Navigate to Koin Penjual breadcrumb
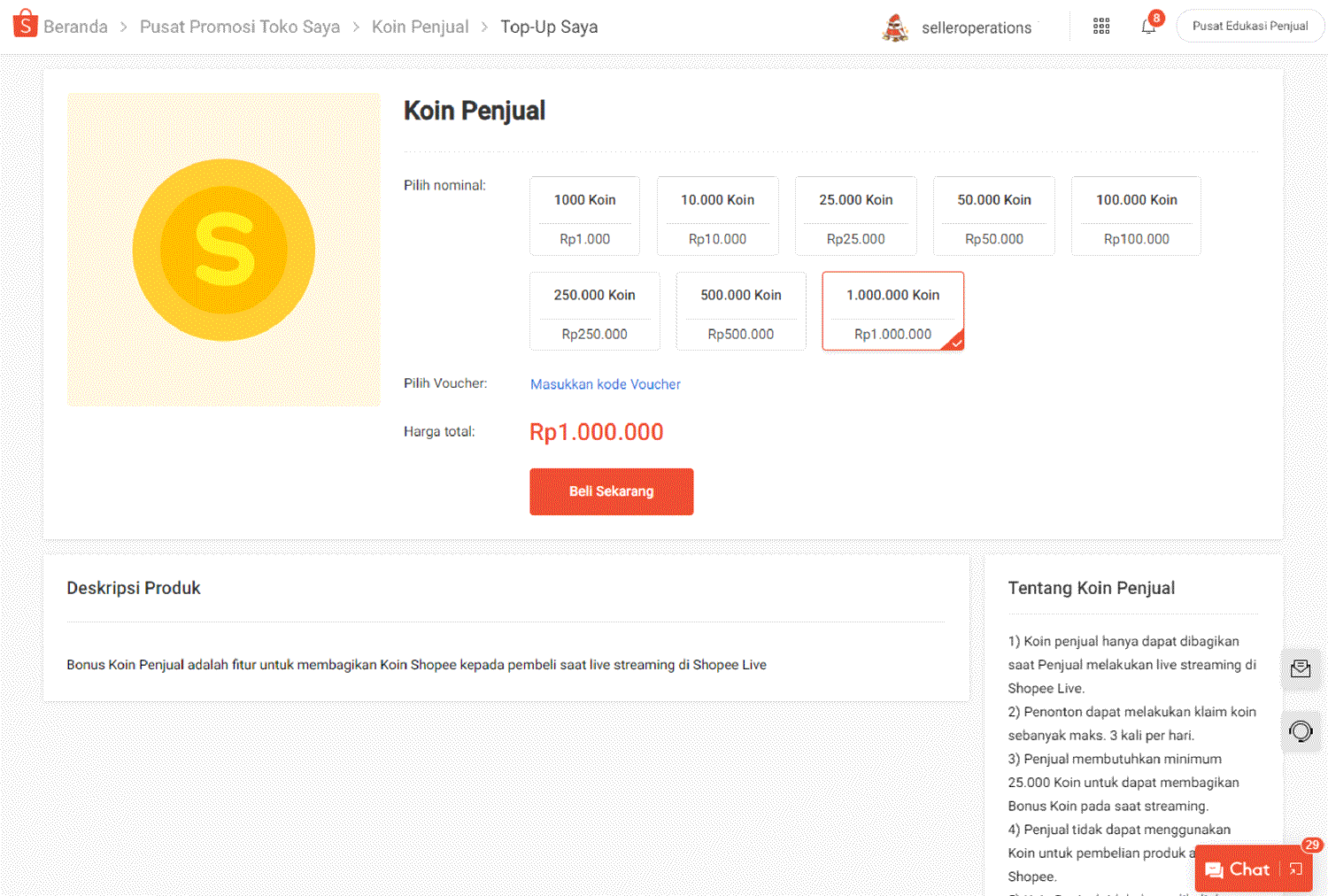 pyautogui.click(x=421, y=27)
